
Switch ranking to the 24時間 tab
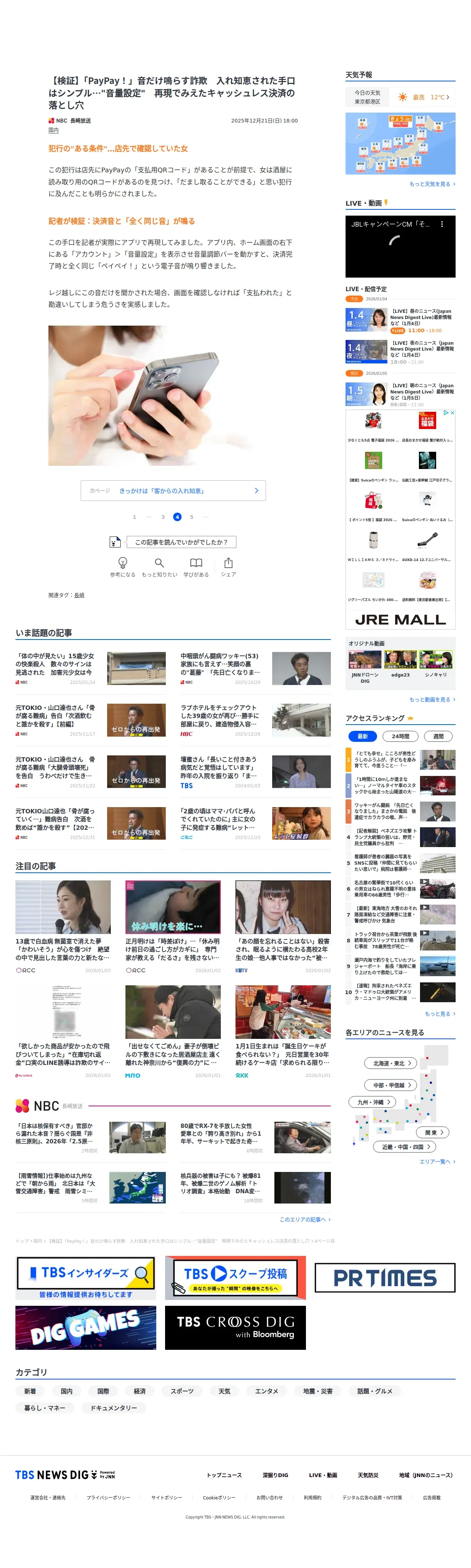(401, 736)
